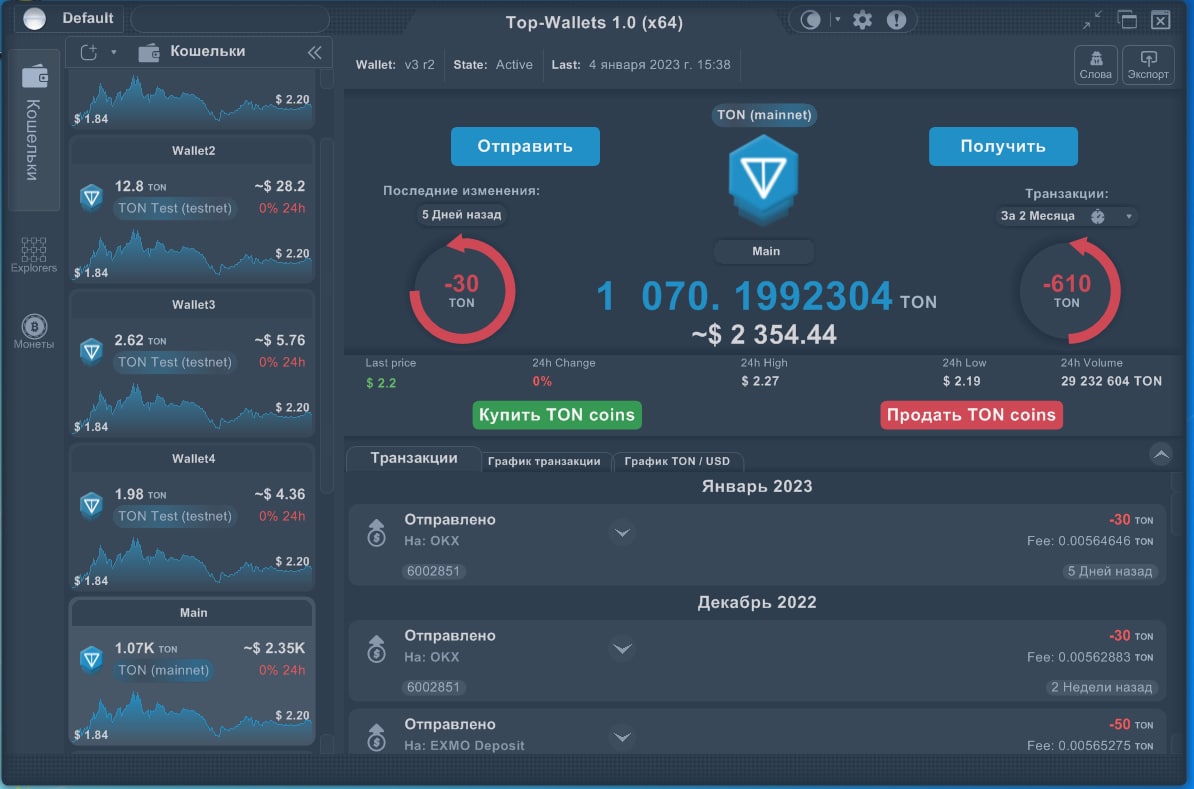Screen dimensions: 1194x789
Task: Click the Default profile avatar circle
Action: [34, 18]
